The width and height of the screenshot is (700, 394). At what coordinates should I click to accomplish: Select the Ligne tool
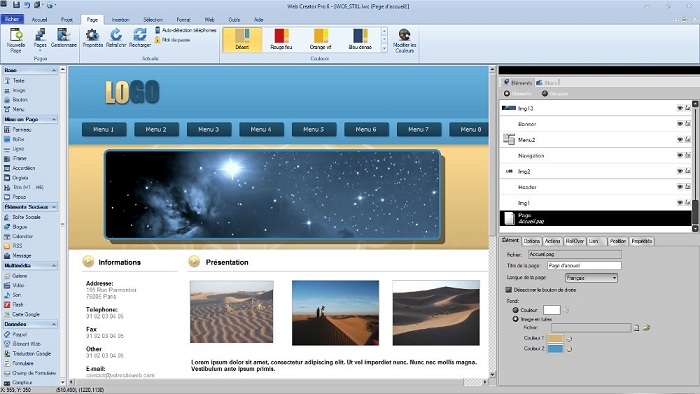pos(14,149)
